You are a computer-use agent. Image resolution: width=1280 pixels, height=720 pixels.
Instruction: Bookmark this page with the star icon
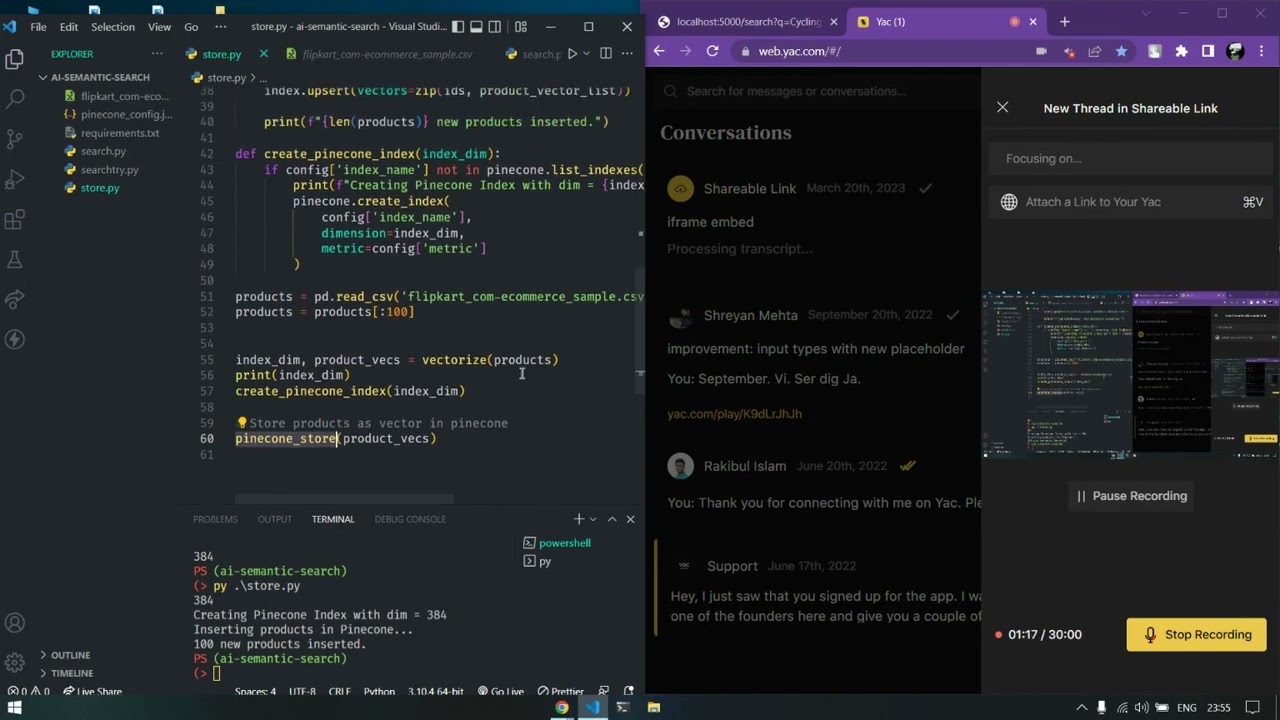1121,51
